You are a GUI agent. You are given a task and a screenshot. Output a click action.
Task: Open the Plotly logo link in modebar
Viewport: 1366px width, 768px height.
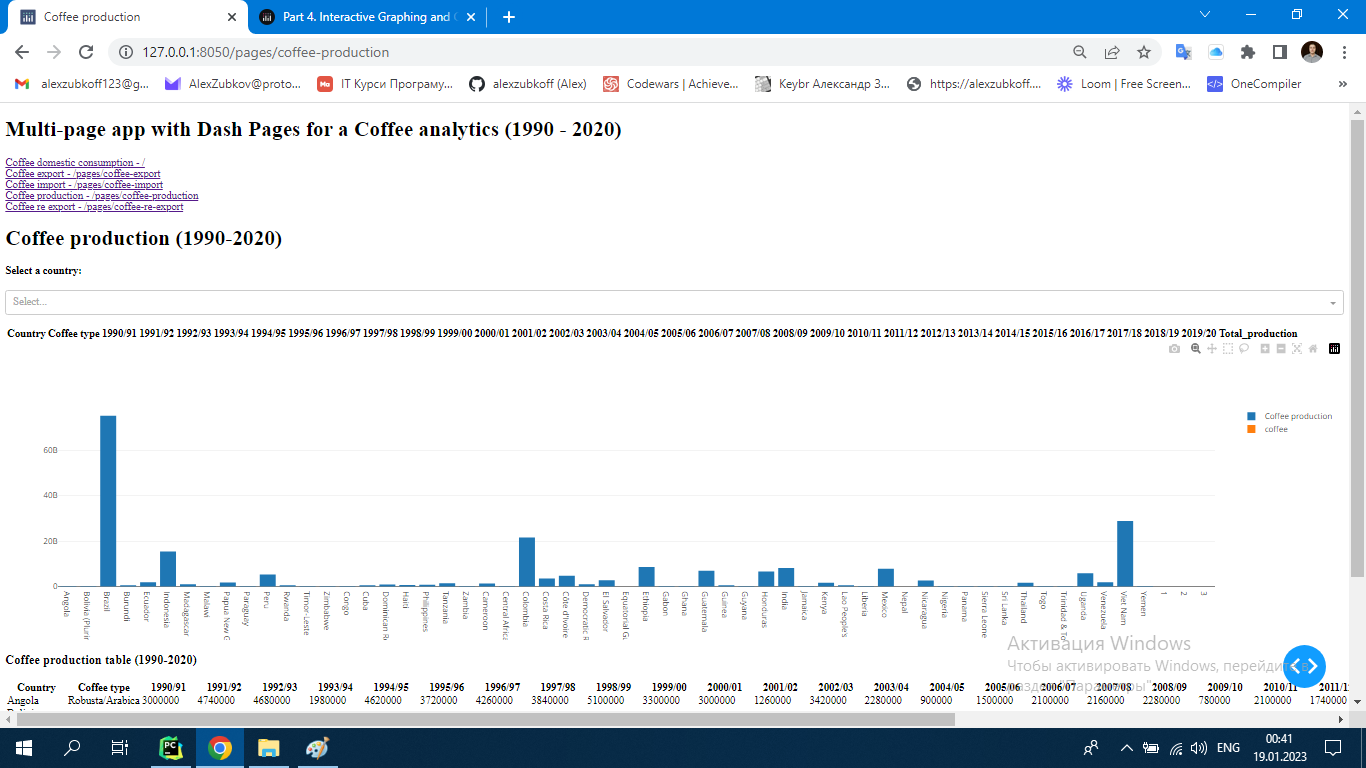1334,349
